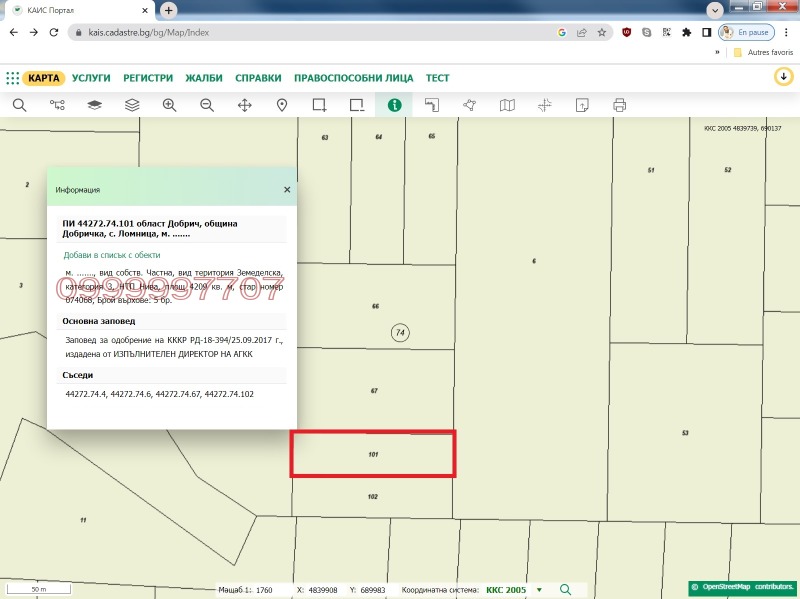The width and height of the screenshot is (800, 599).
Task: Open the OpenStreetMap contributors link
Action: tap(744, 588)
